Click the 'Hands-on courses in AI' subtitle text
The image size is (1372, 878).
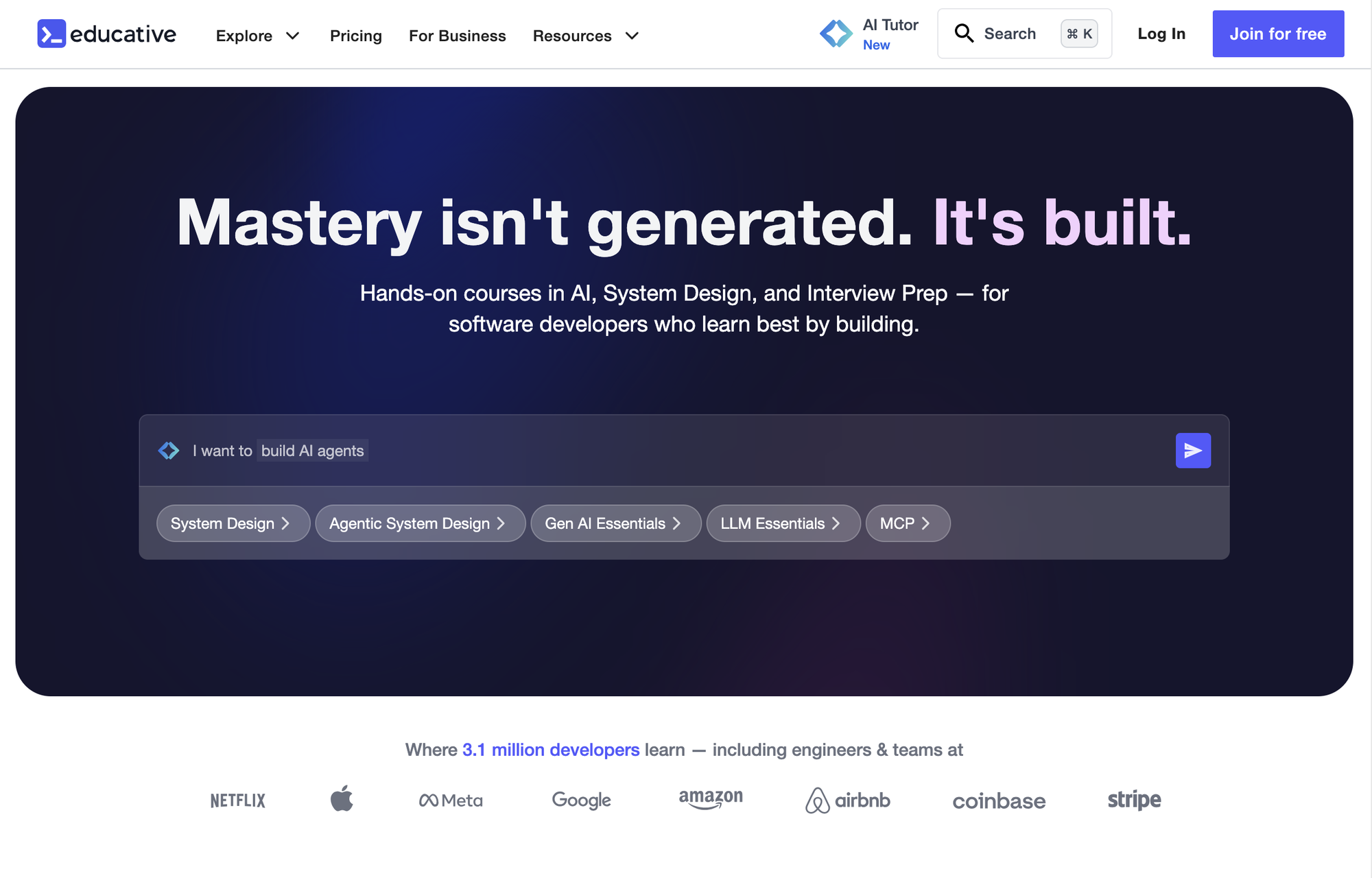684,309
